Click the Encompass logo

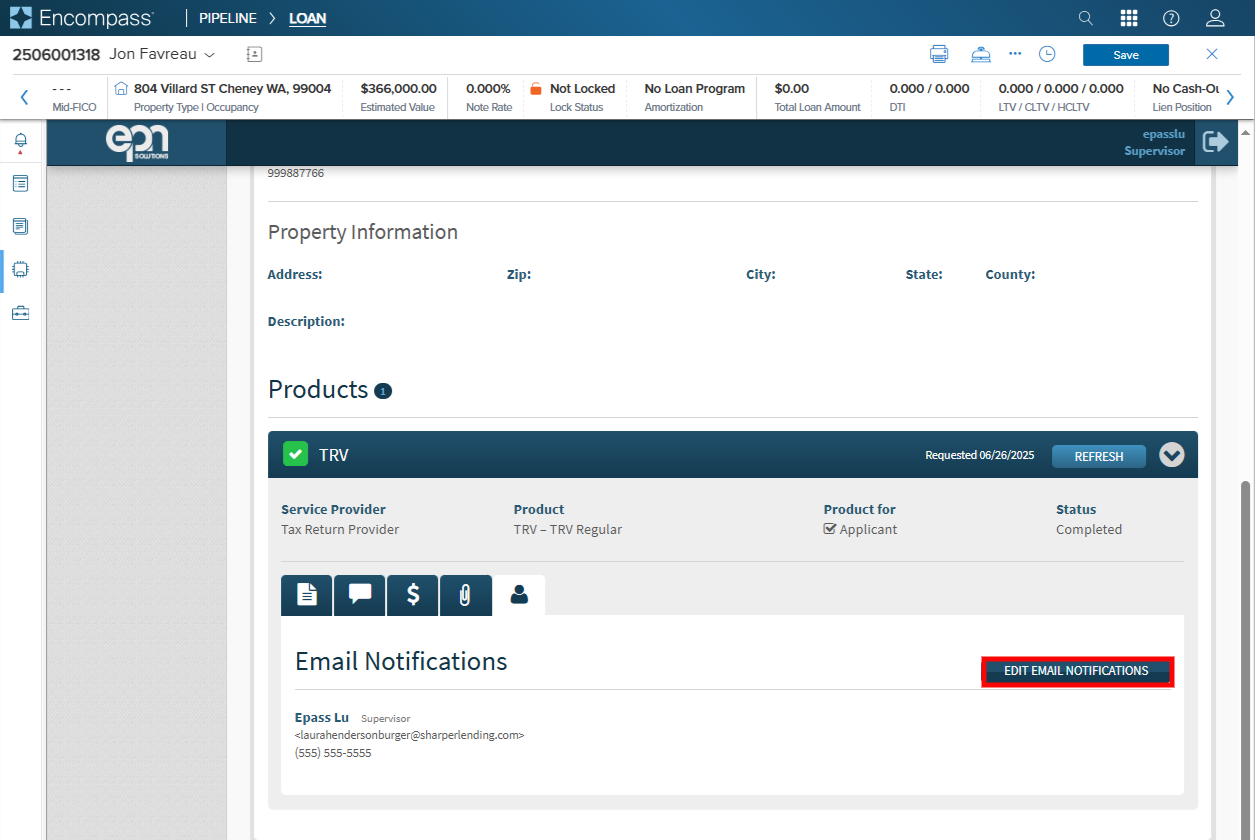tap(82, 18)
